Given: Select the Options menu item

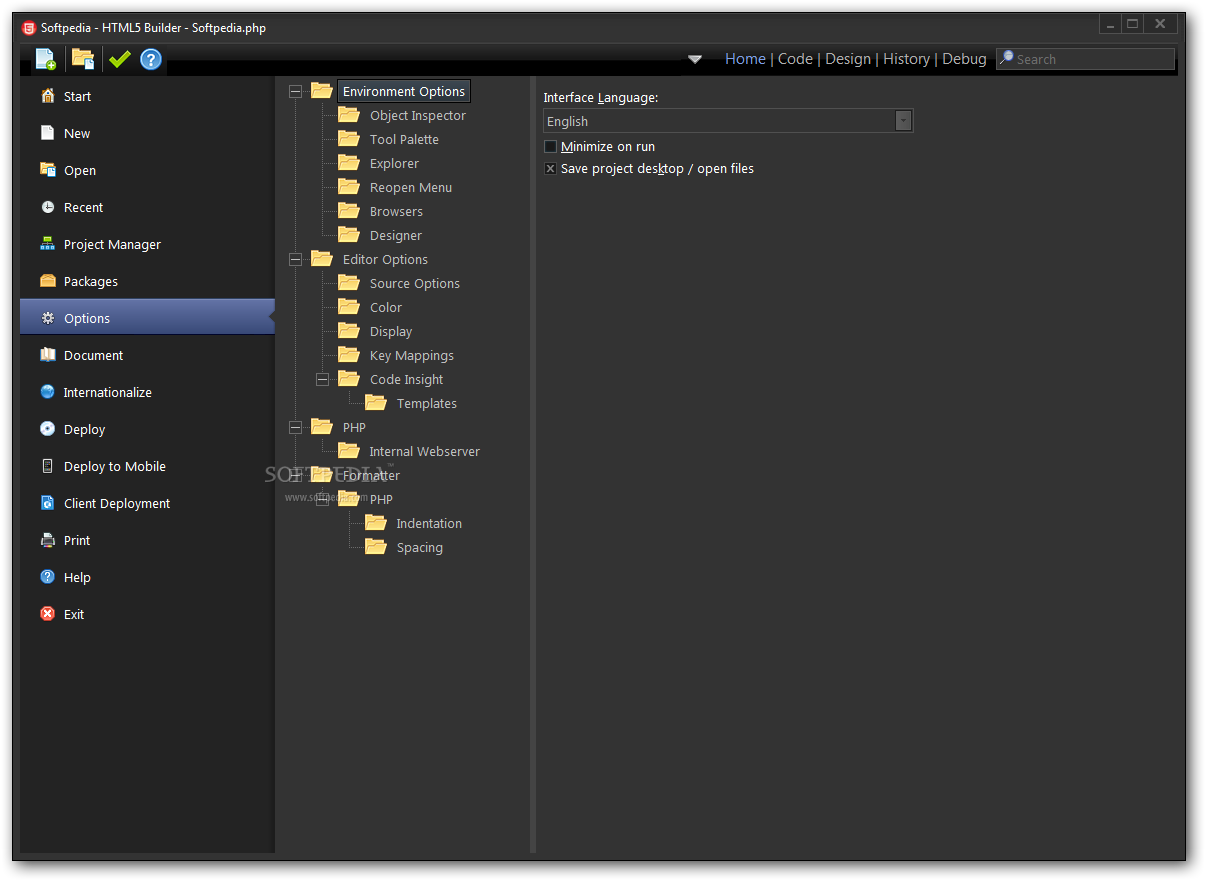Looking at the screenshot, I should click(x=147, y=318).
